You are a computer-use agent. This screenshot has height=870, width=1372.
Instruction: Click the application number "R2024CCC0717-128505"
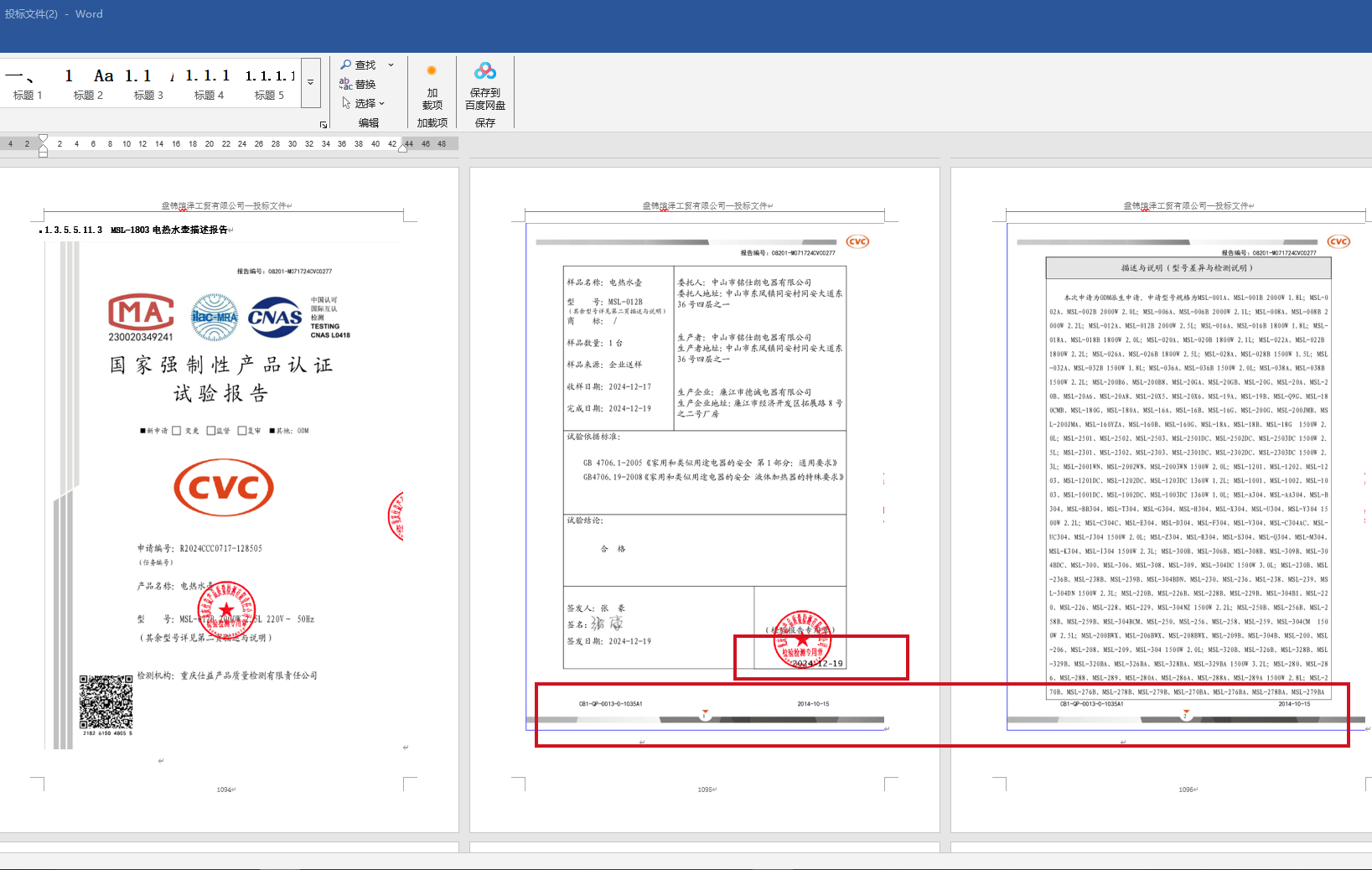(x=221, y=549)
